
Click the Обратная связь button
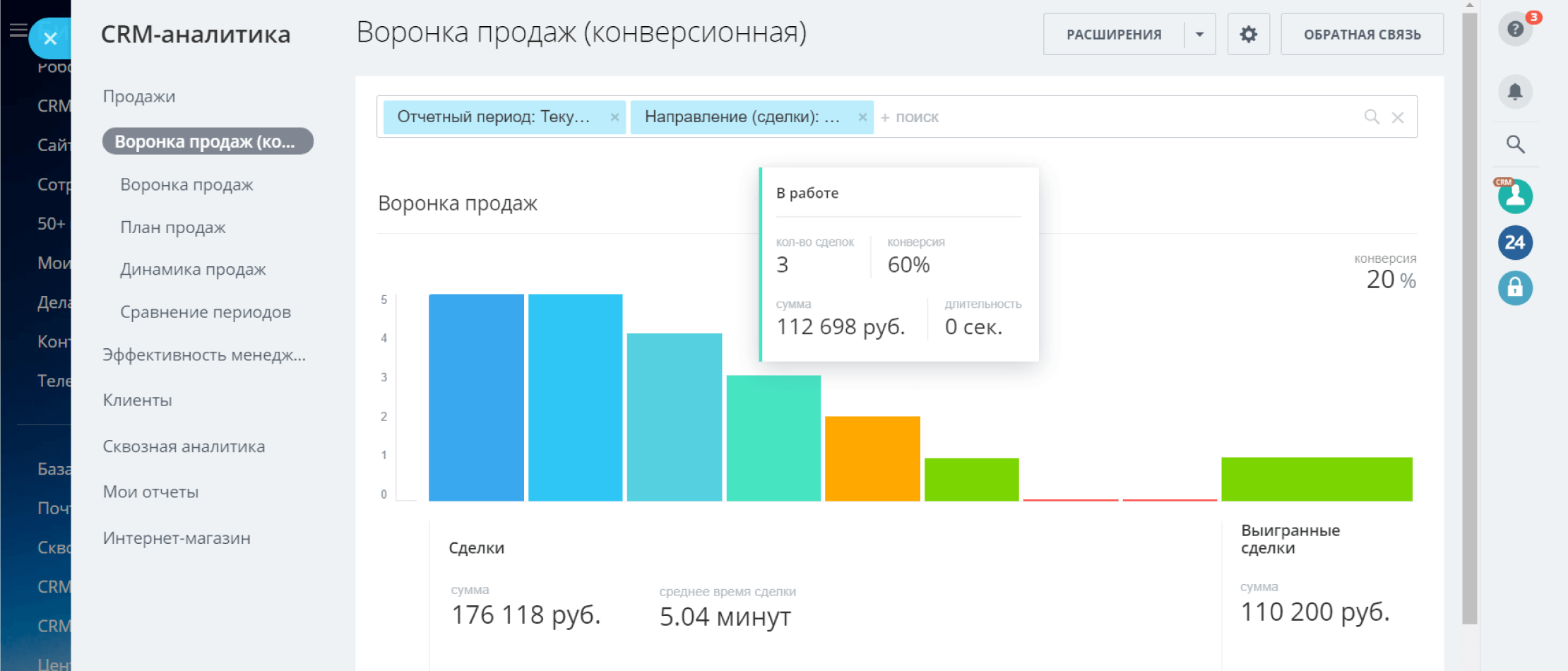1362,35
